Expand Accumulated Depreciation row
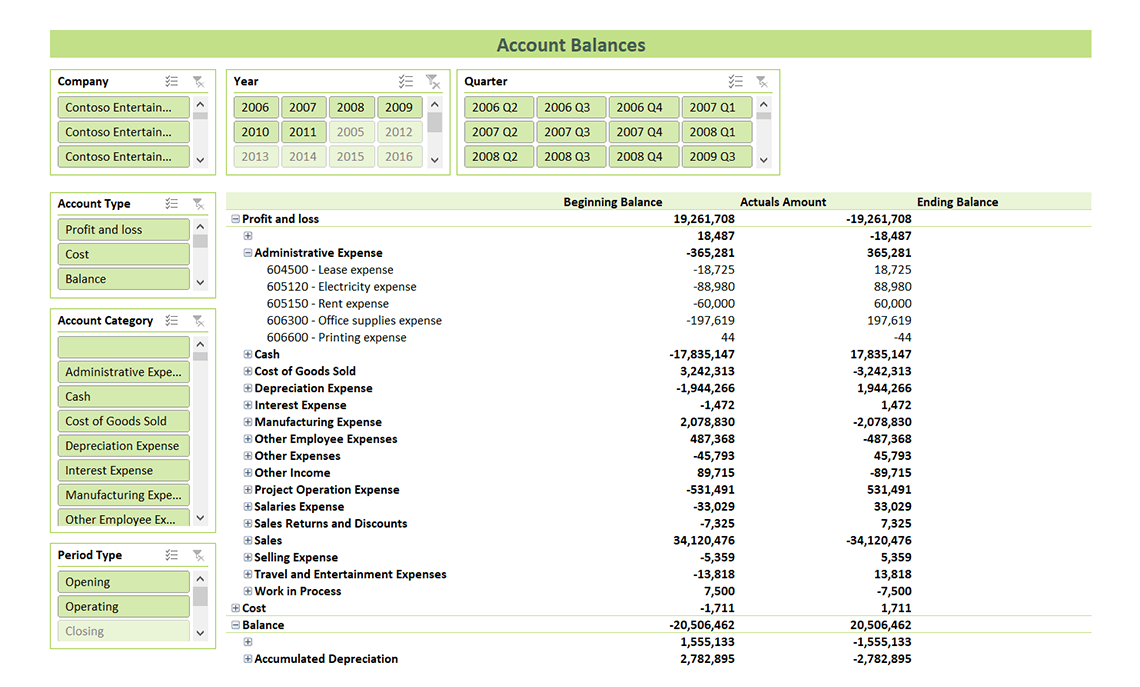 pyautogui.click(x=248, y=659)
